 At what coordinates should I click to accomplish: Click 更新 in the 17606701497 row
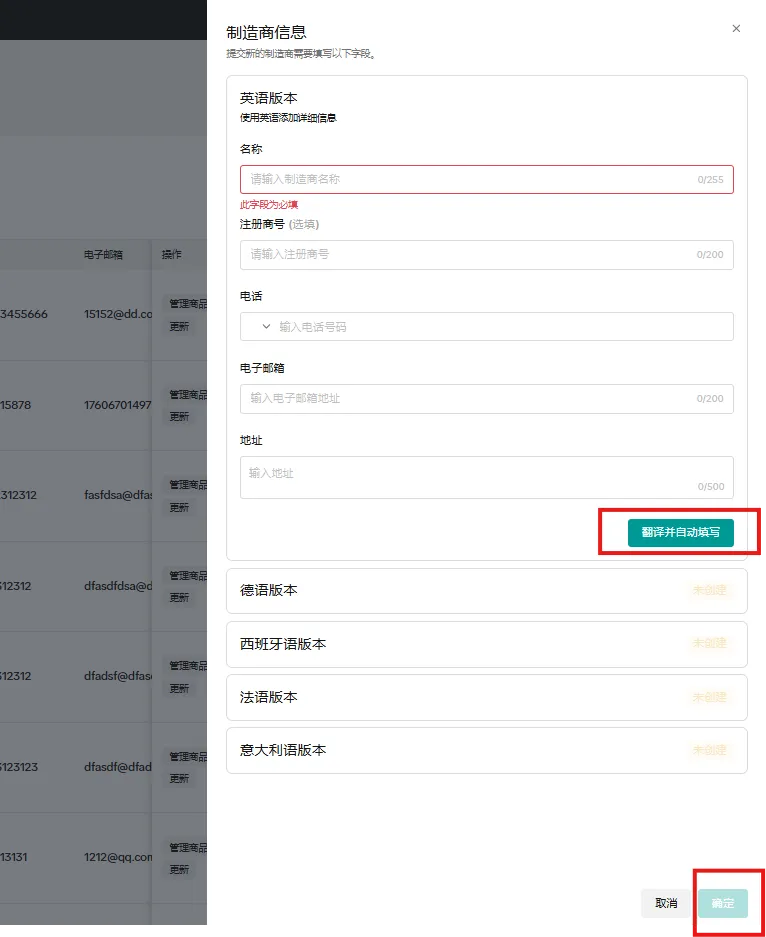click(179, 417)
